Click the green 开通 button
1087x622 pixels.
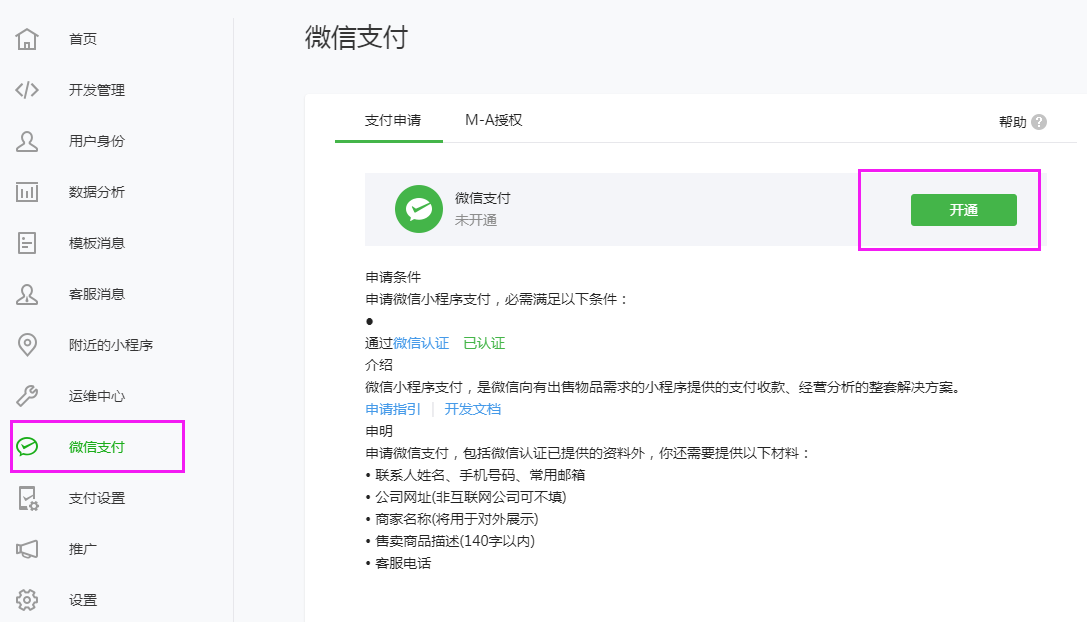tap(964, 210)
